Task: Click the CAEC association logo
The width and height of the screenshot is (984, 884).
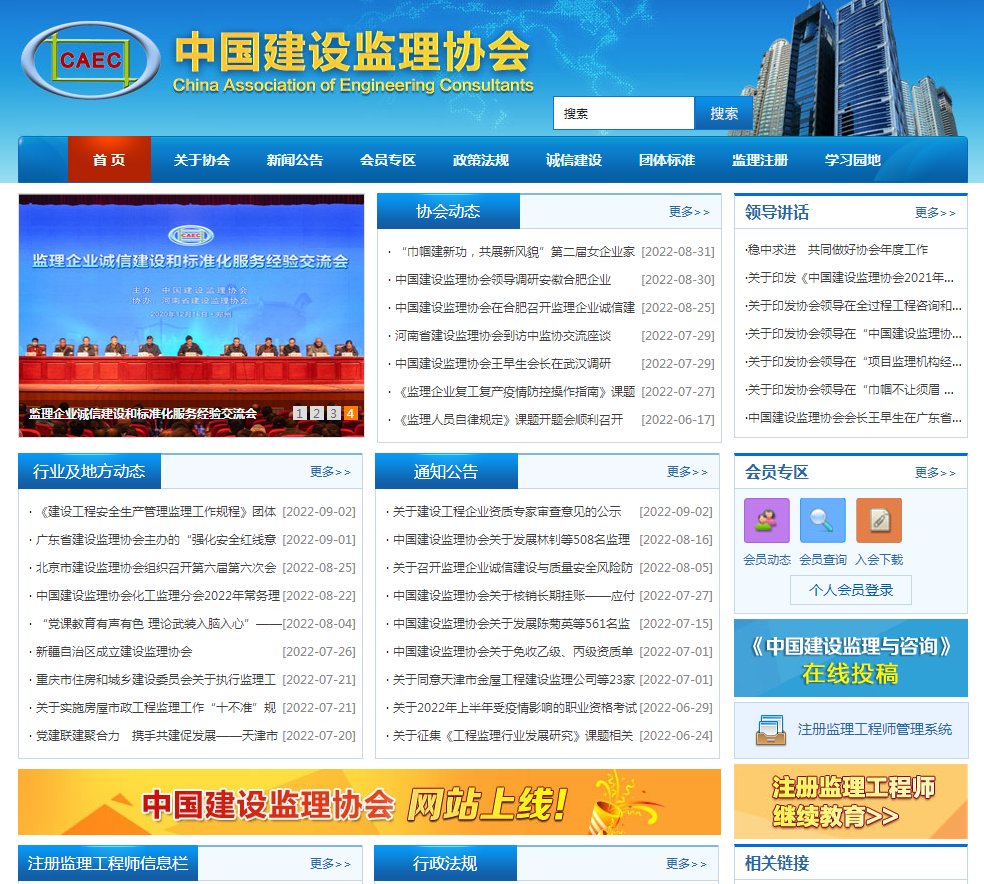Action: 90,60
